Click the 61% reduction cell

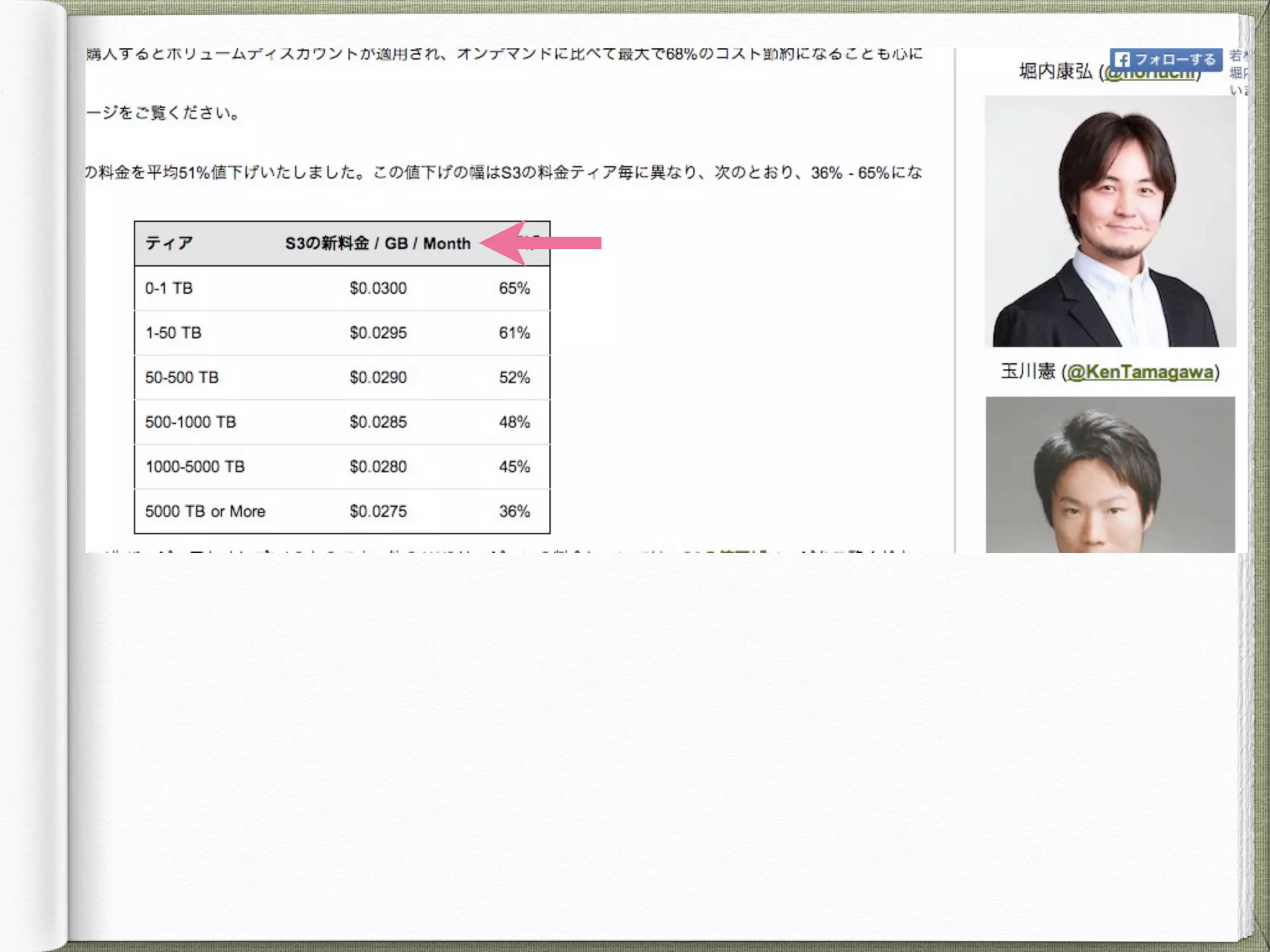coord(514,333)
